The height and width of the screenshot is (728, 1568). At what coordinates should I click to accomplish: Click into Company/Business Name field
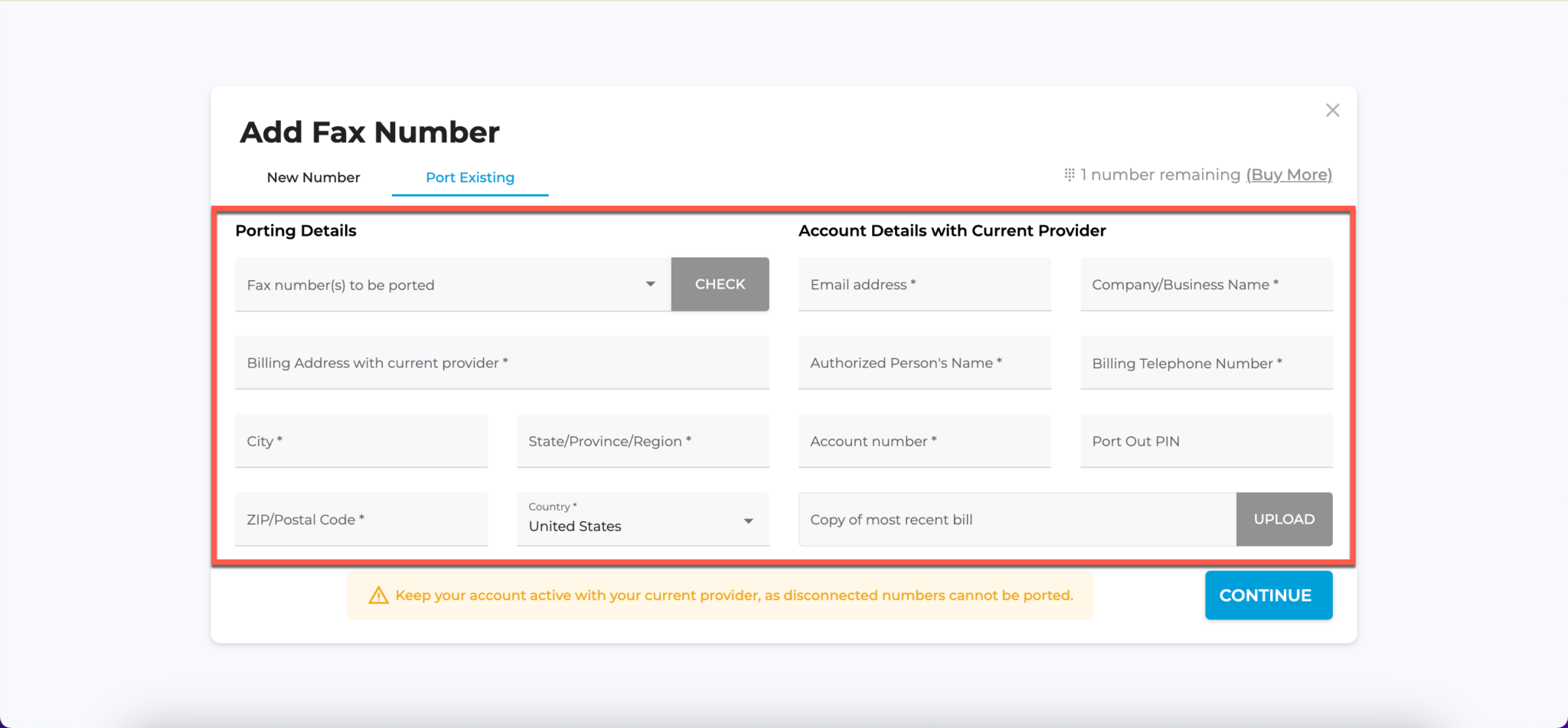[x=1206, y=285]
